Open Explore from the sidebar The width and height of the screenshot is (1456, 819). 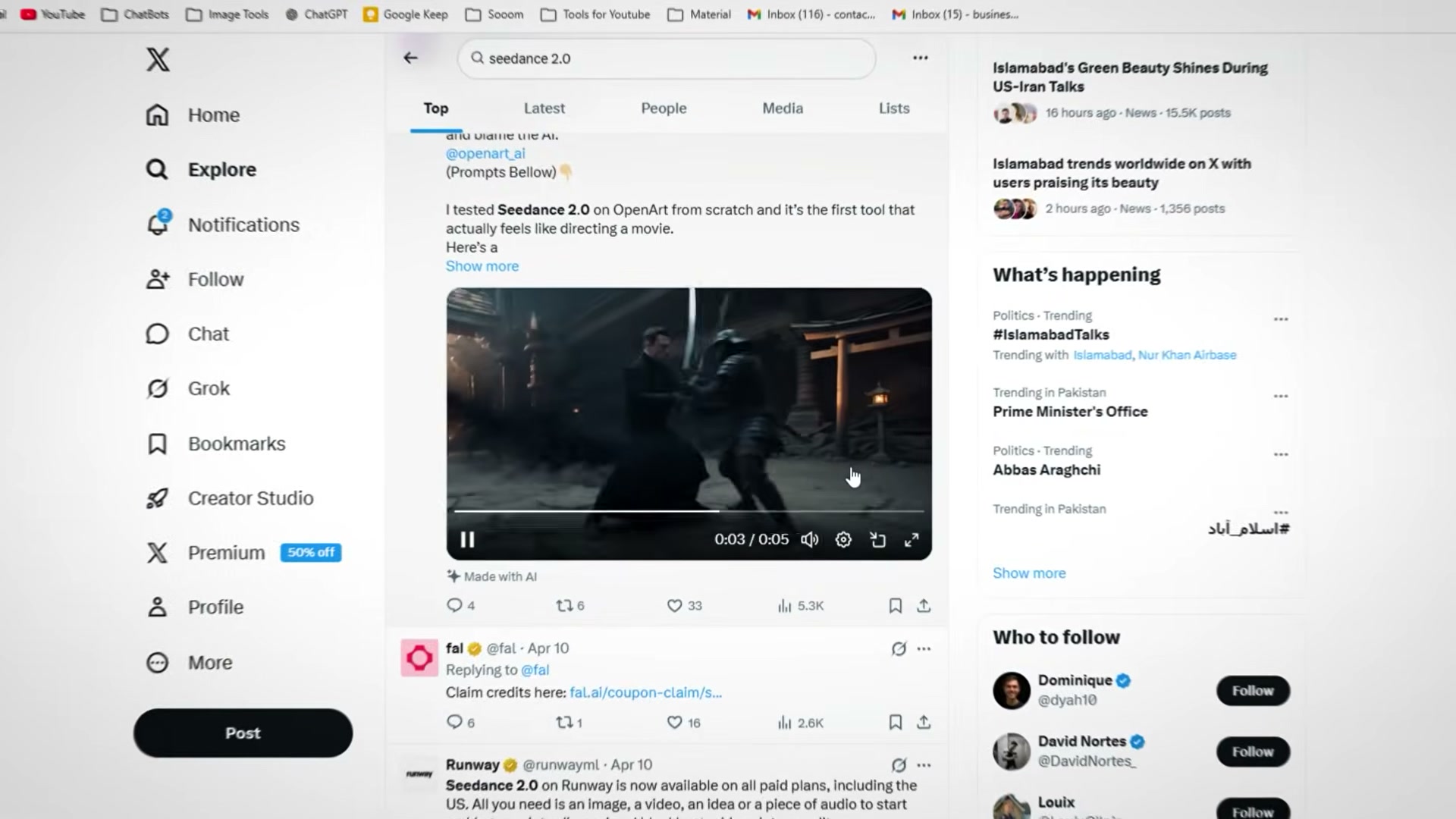click(201, 169)
